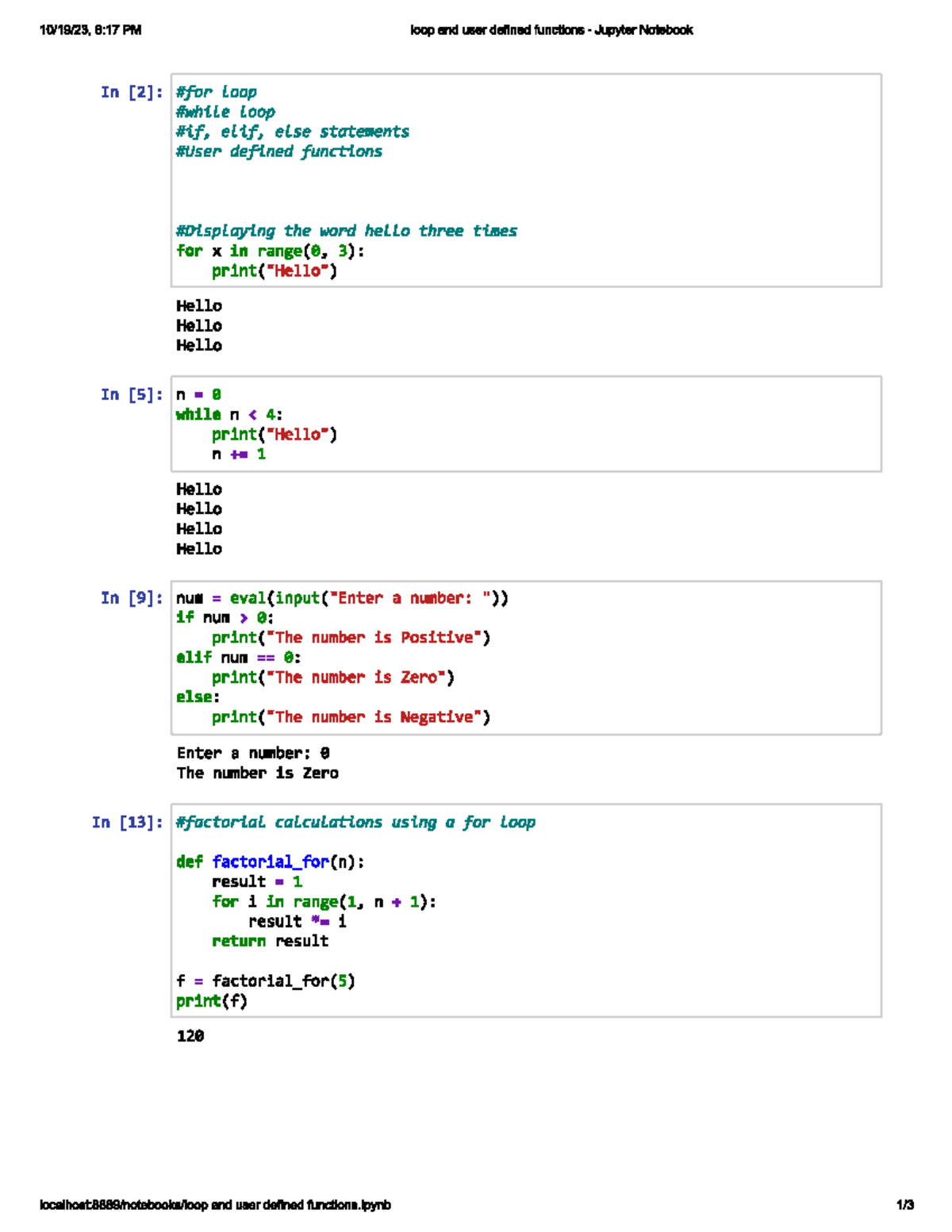Click the In [2] cell prompt
This screenshot has height=1232, width=952.
coord(132,92)
